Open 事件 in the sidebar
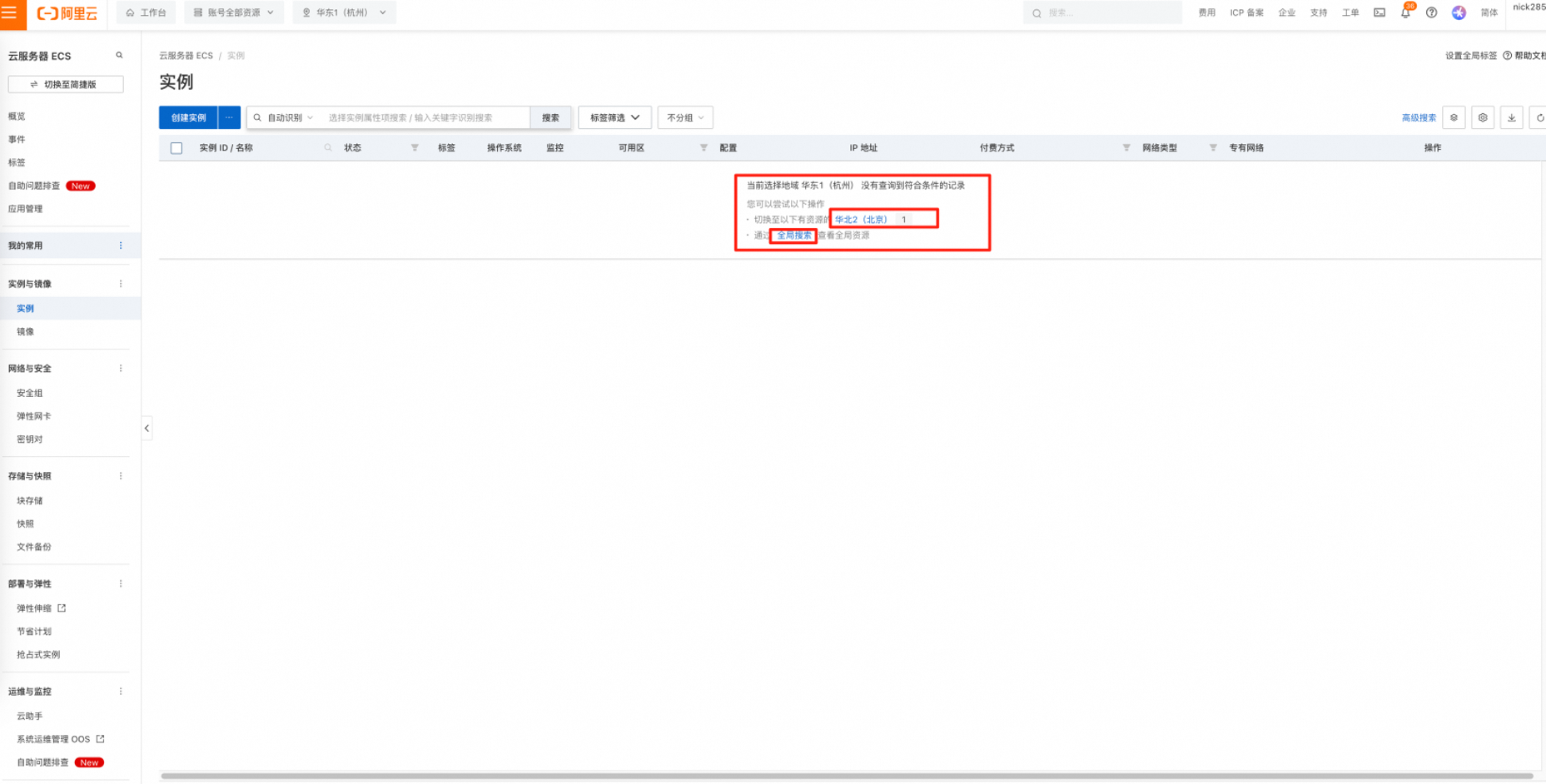 coord(17,140)
